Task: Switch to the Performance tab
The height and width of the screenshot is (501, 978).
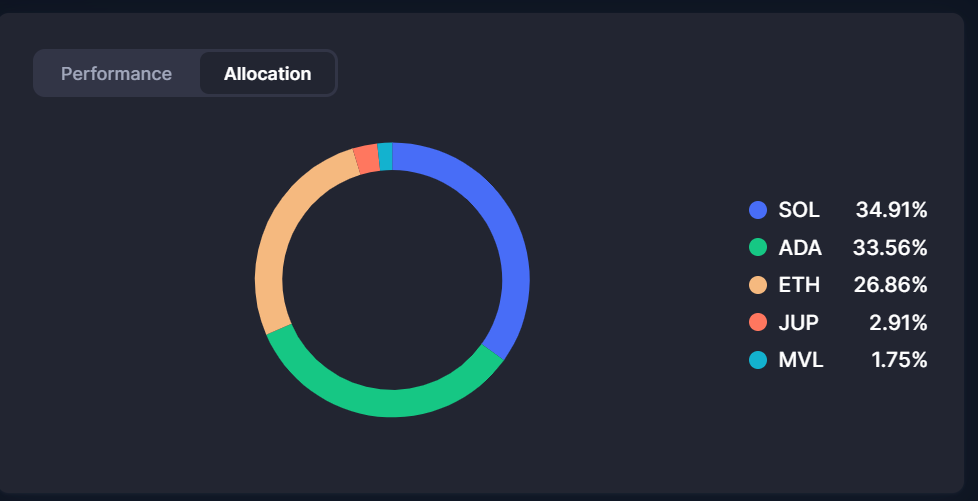Action: (116, 74)
